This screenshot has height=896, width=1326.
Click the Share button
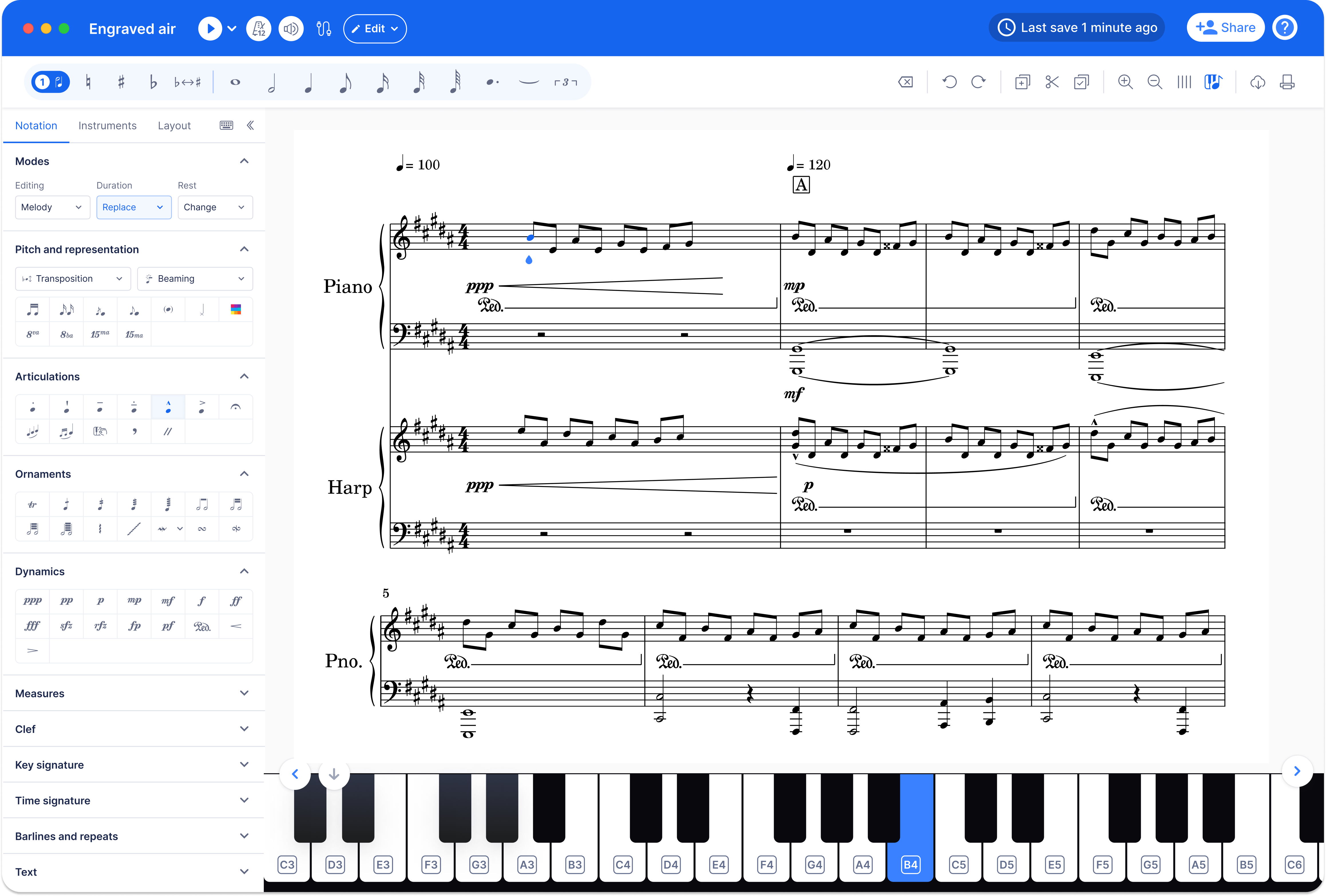coord(1225,27)
